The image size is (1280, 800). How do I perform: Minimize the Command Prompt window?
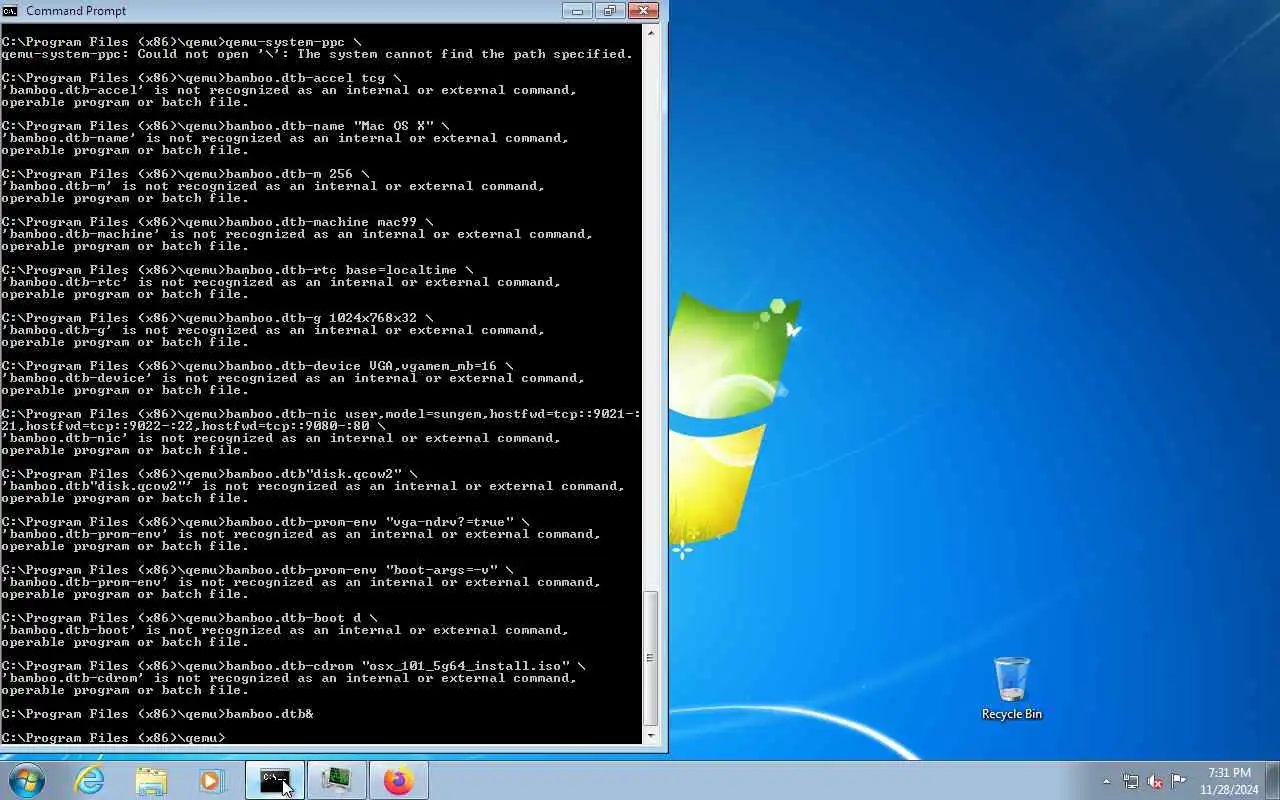(577, 11)
